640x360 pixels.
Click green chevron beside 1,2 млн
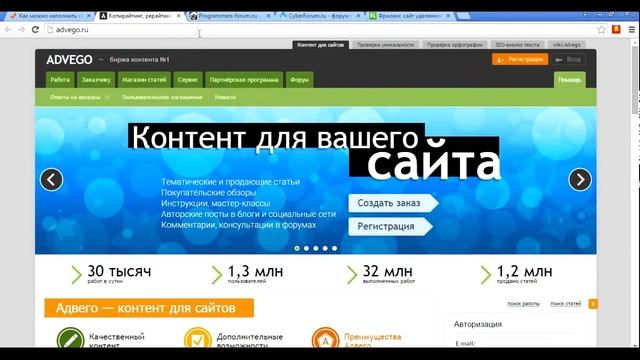click(x=486, y=275)
